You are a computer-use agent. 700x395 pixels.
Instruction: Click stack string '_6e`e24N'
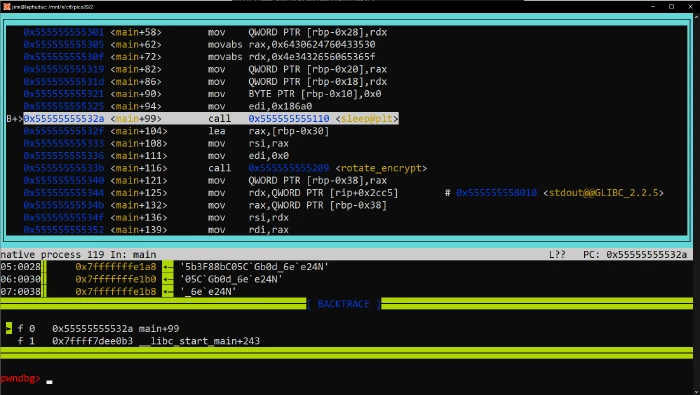point(208,291)
